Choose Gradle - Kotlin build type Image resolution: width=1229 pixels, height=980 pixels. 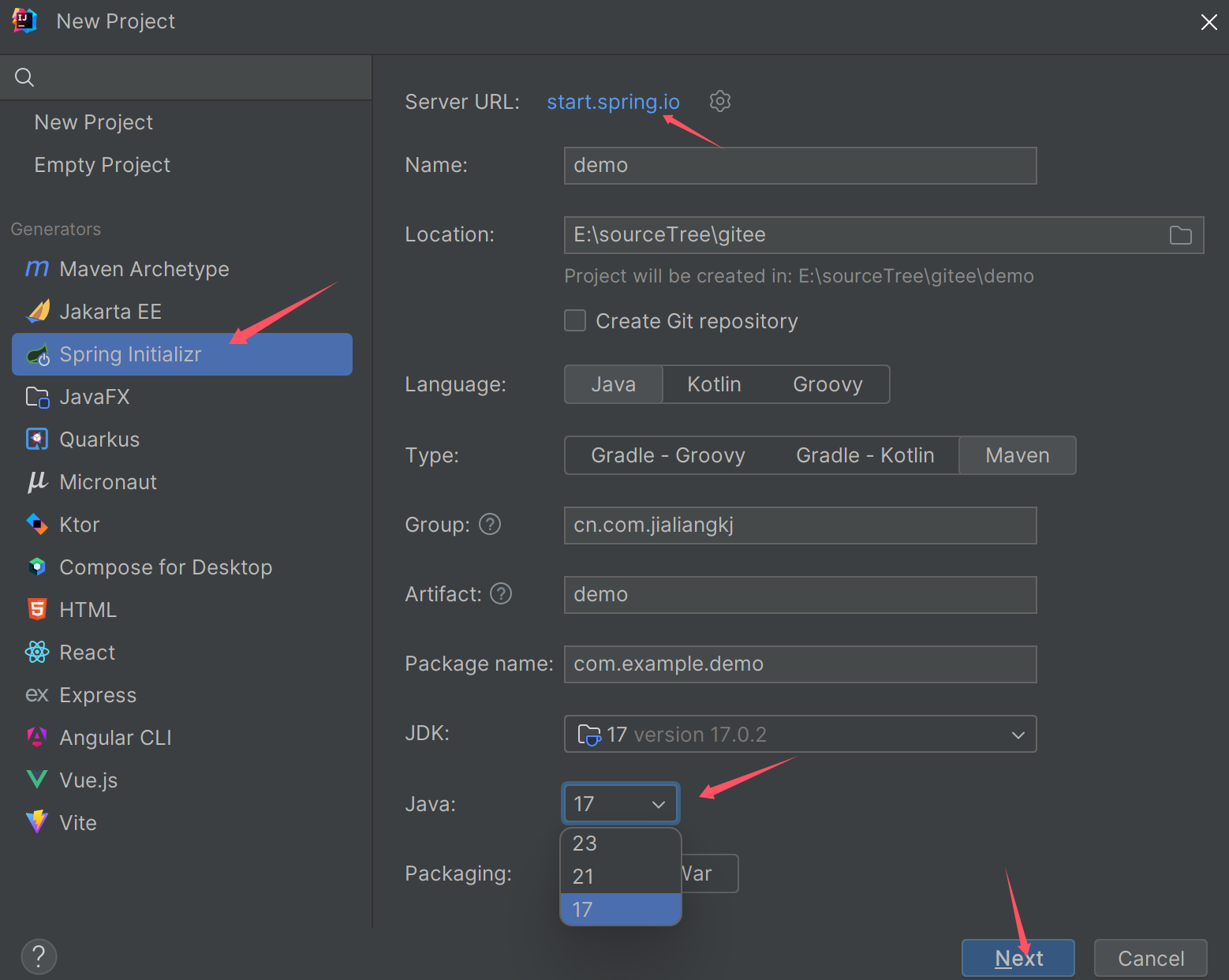[865, 455]
